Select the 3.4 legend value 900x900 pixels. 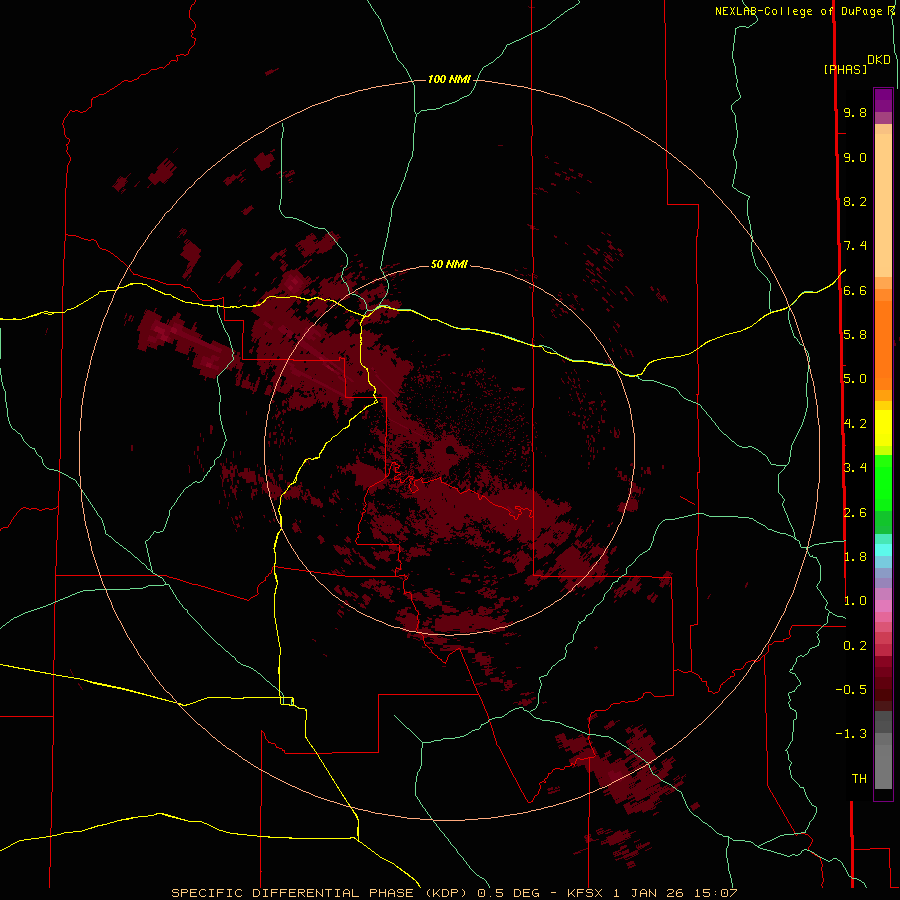[855, 468]
